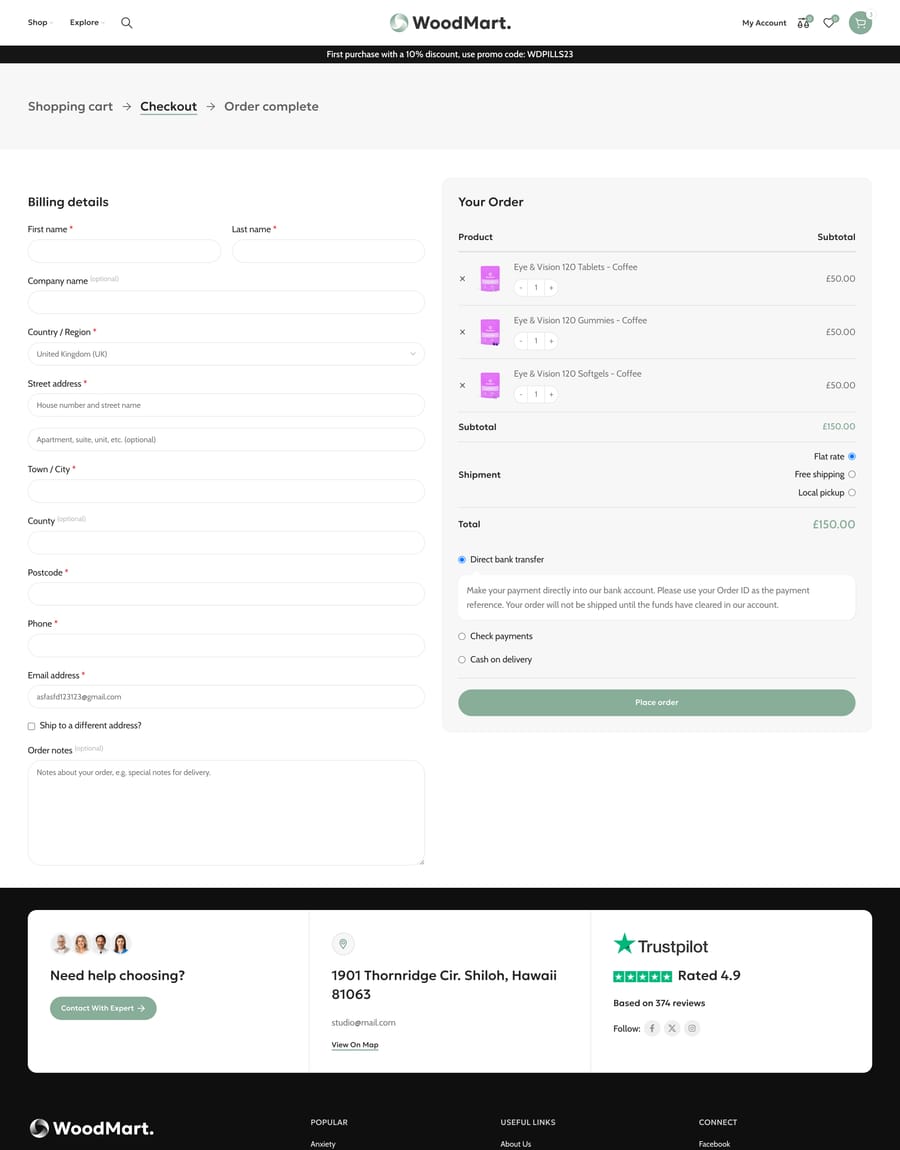
Task: Click the 120 Gummies product thumbnail
Action: (490, 332)
